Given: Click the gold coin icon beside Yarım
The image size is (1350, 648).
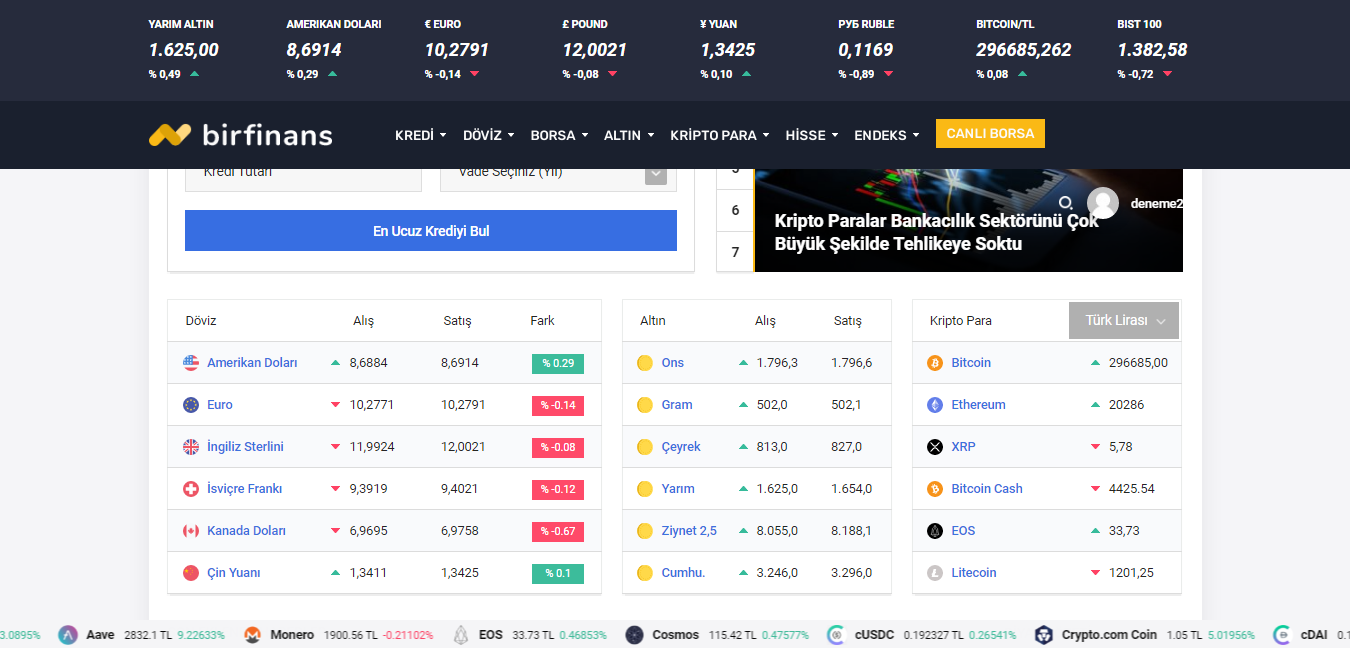Looking at the screenshot, I should tap(645, 489).
